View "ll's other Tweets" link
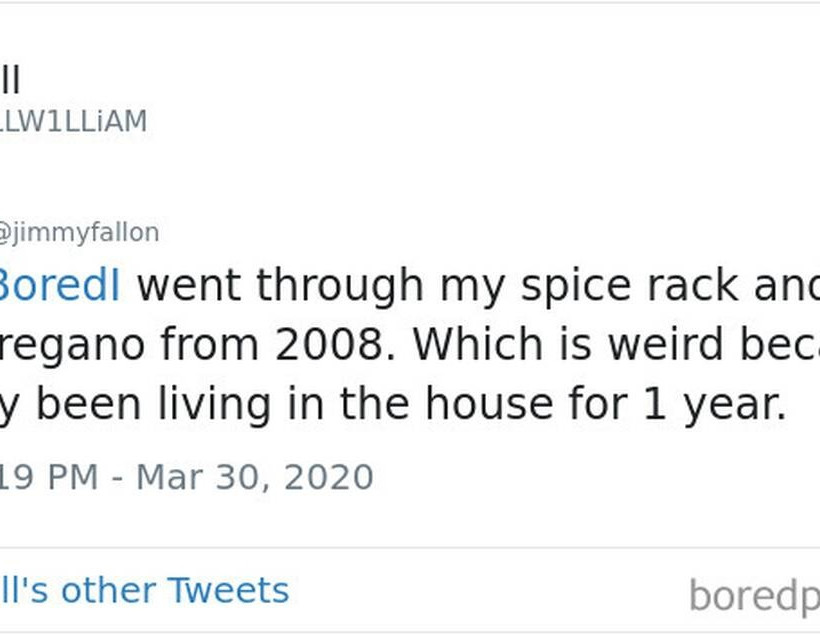The height and width of the screenshot is (635, 820). (144, 590)
